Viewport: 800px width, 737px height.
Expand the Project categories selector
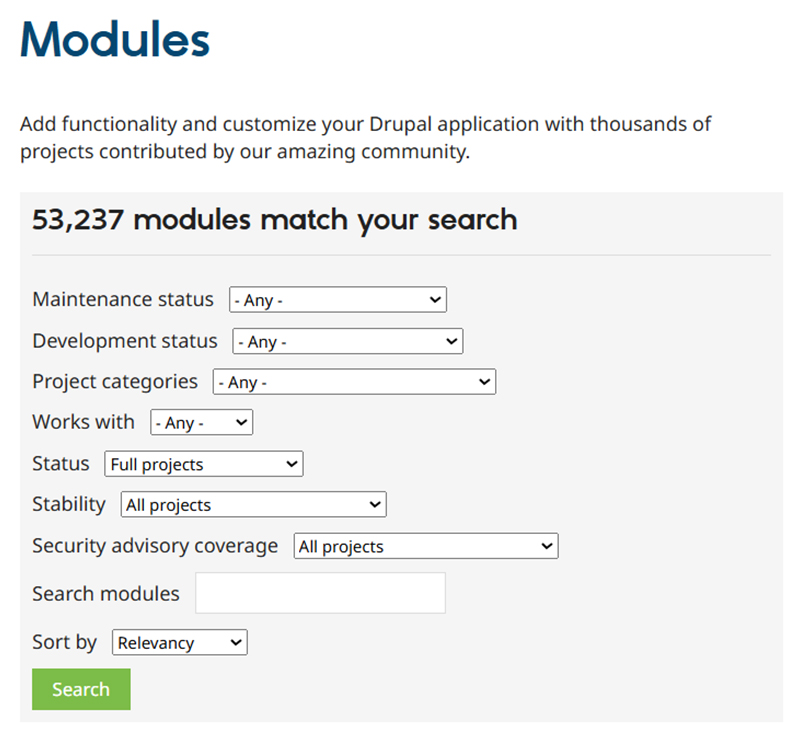pos(353,381)
